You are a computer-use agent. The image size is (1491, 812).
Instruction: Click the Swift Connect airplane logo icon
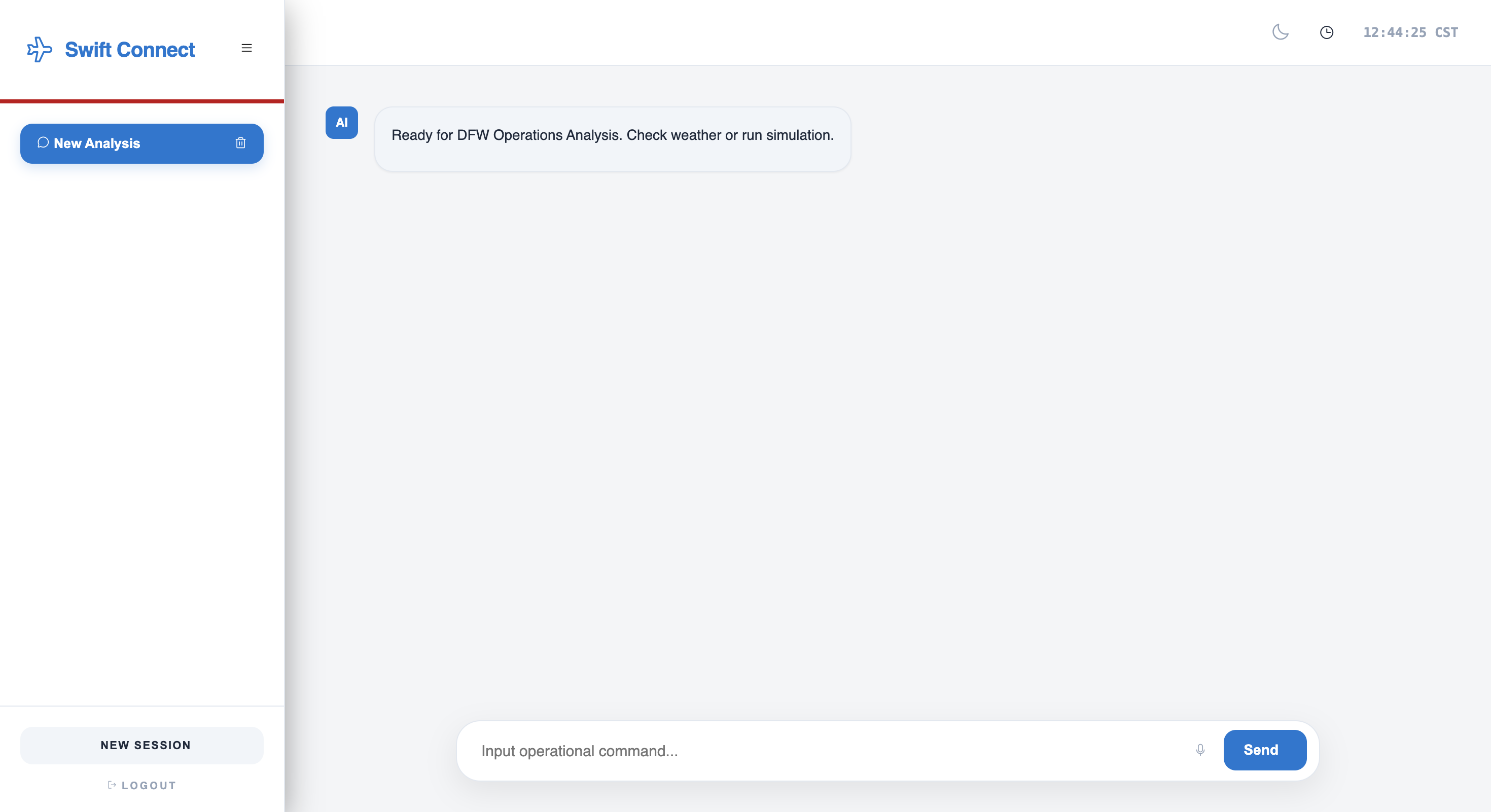[x=40, y=49]
